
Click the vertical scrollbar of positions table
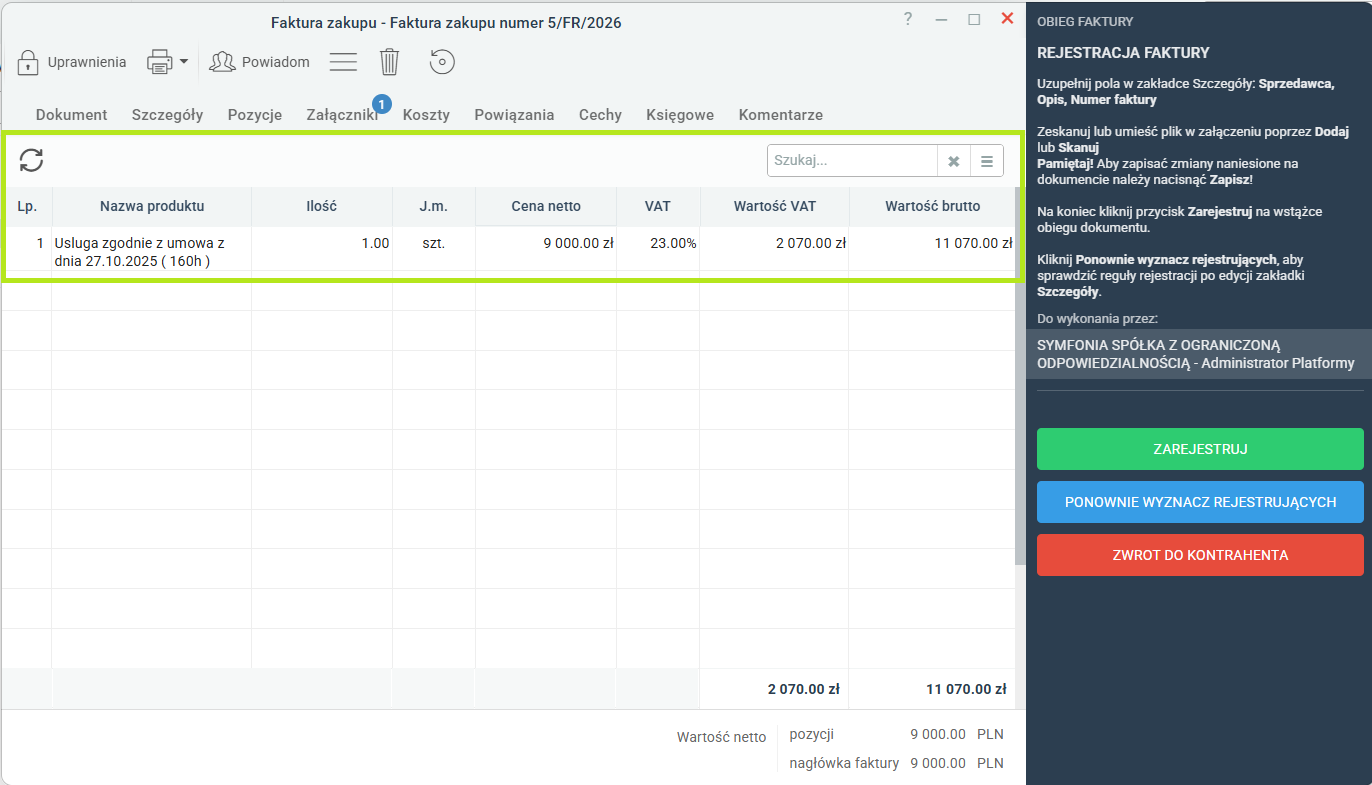1020,375
